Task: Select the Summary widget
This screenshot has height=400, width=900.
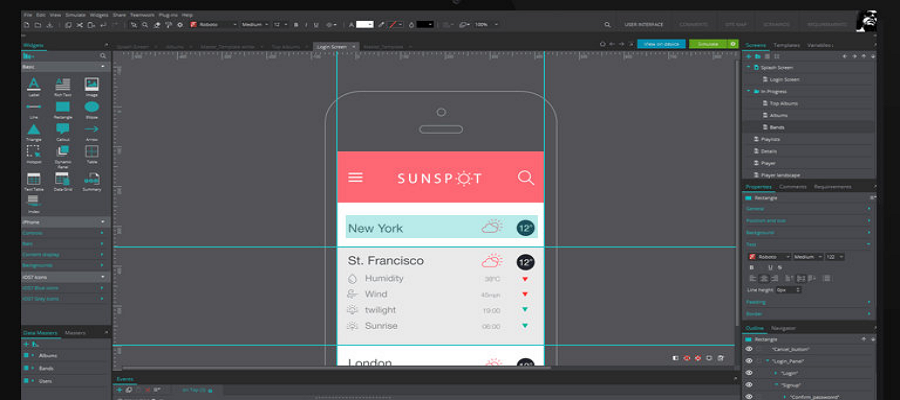Action: (x=91, y=182)
